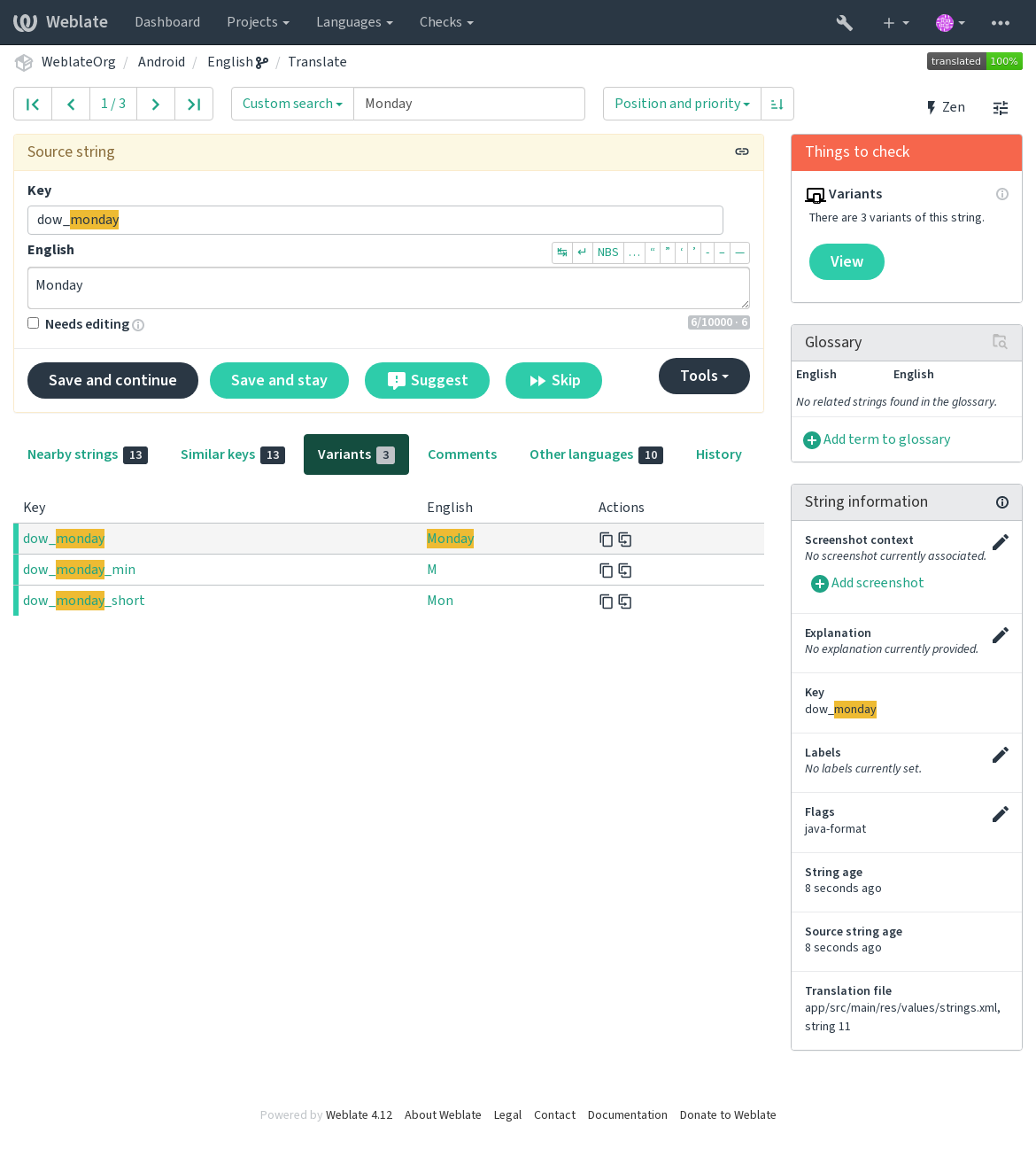Viewport: 1036px width, 1149px height.
Task: Switch to Zen mode
Action: [946, 107]
